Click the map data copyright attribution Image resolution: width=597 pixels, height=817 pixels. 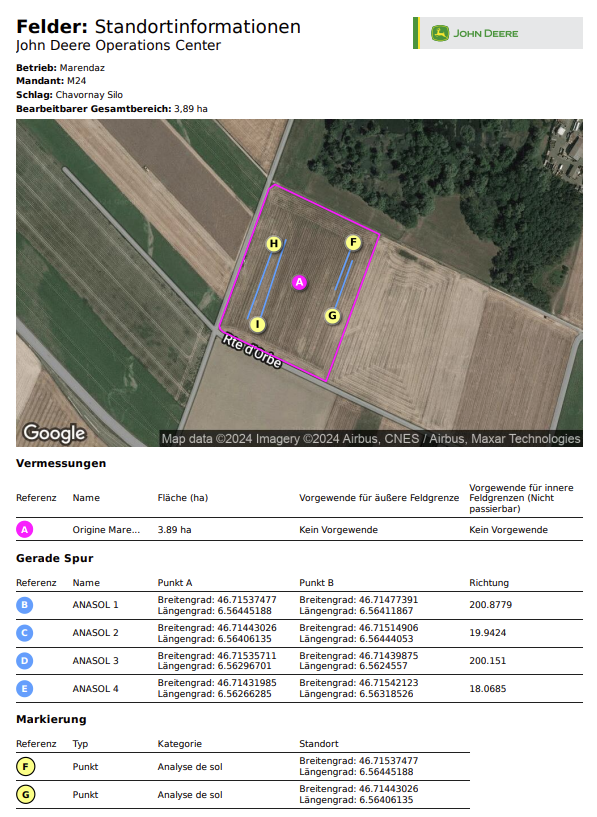(x=371, y=439)
